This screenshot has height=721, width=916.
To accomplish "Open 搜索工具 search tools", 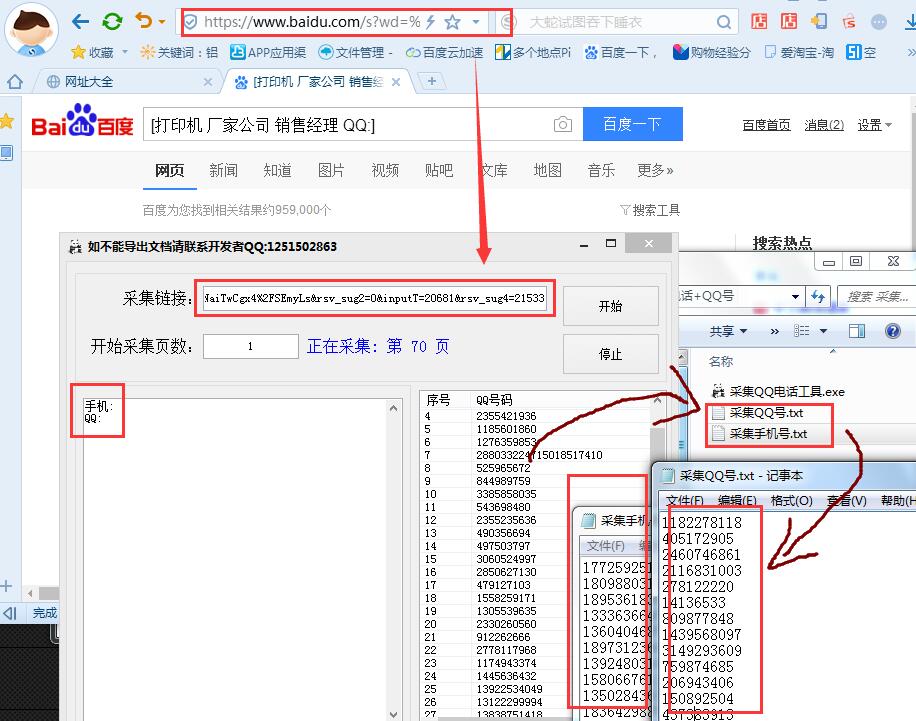I will [650, 210].
